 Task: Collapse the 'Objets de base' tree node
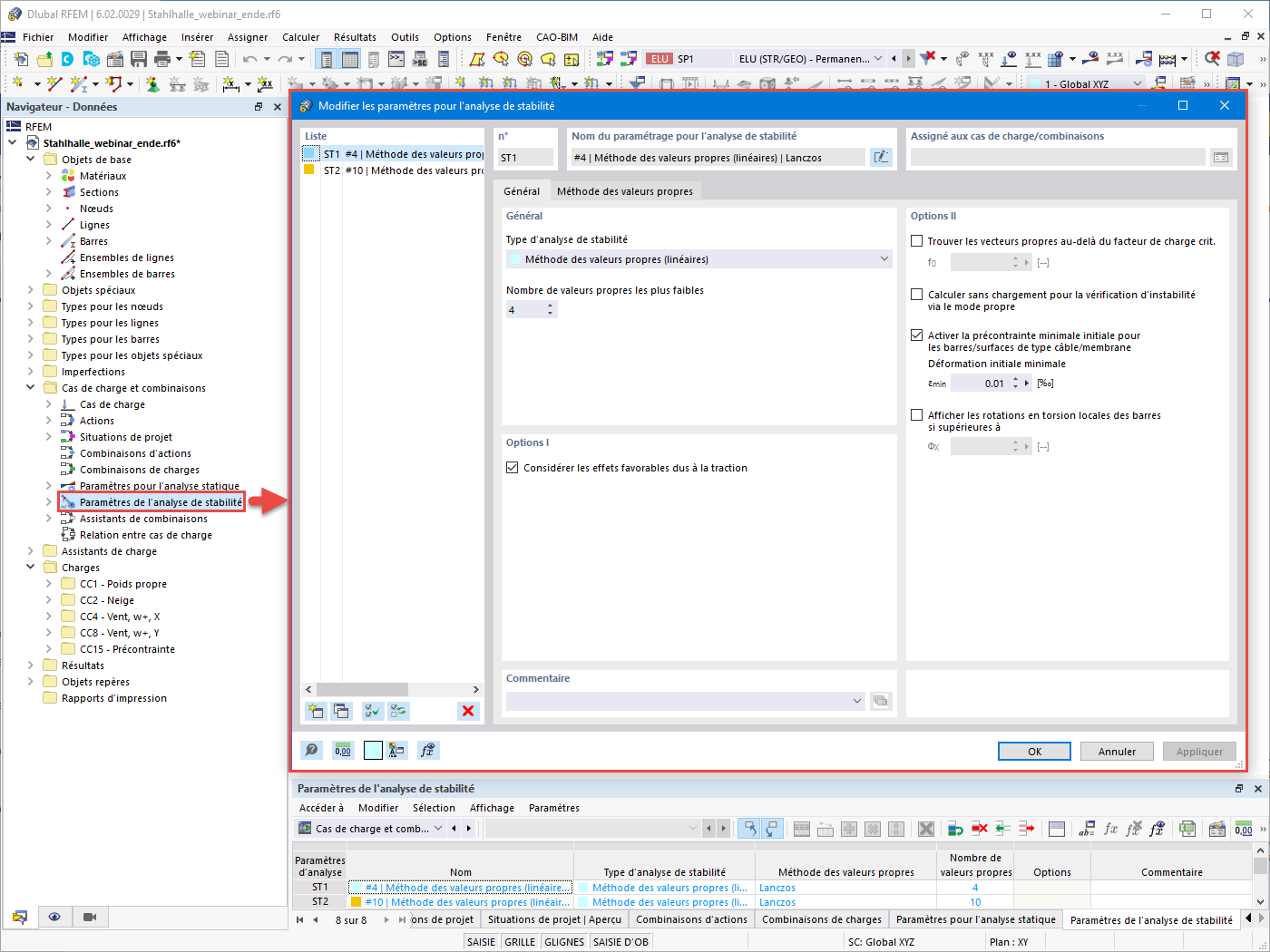coord(30,160)
